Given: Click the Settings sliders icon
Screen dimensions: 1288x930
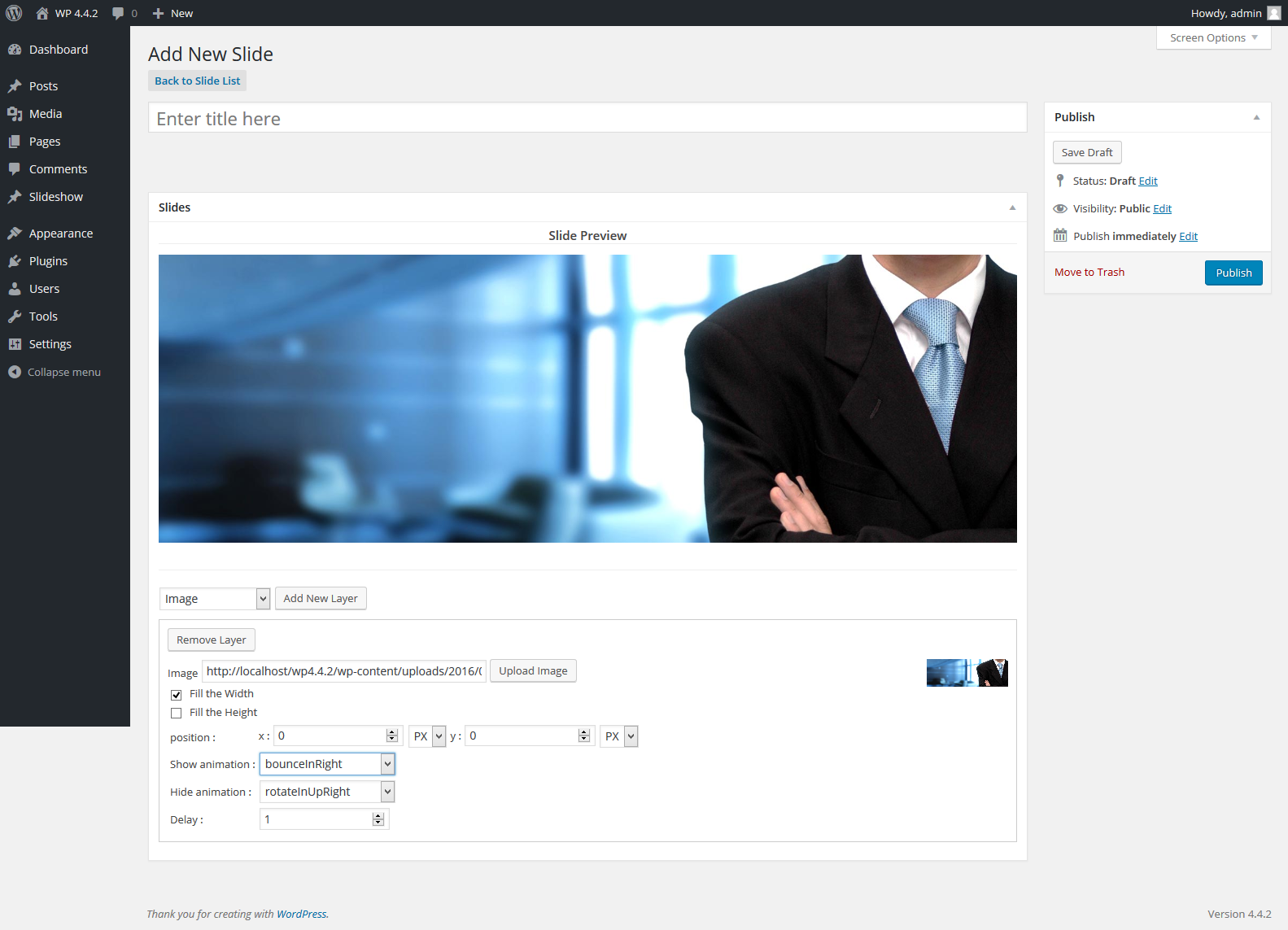Looking at the screenshot, I should point(15,344).
